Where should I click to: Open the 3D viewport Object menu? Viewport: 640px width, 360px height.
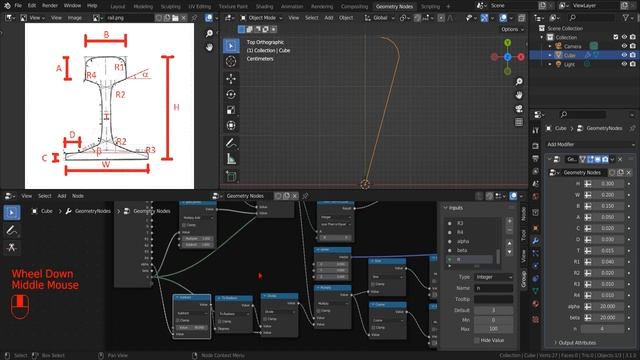(x=346, y=18)
